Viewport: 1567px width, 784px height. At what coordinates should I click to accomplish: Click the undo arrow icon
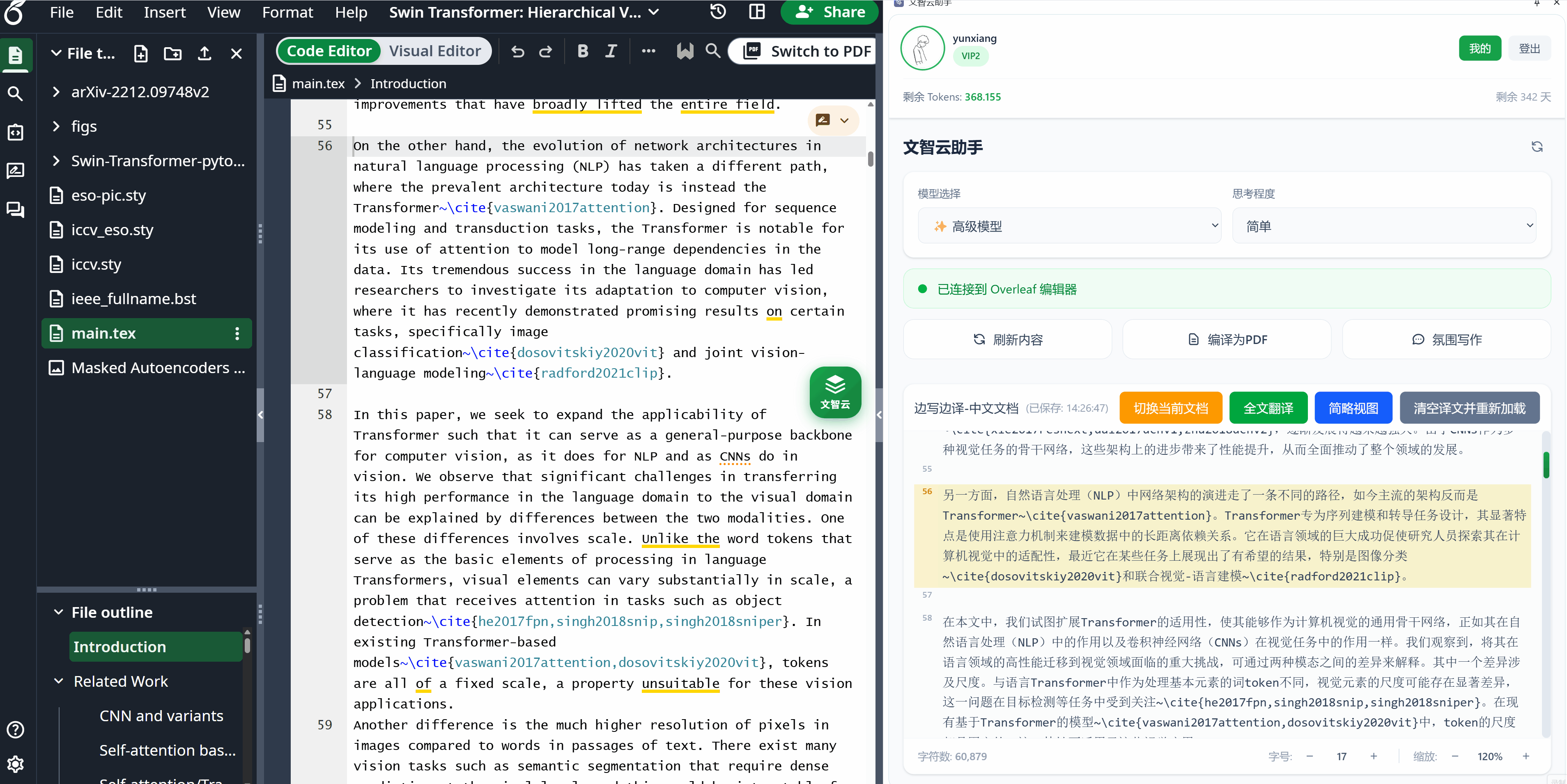tap(518, 52)
